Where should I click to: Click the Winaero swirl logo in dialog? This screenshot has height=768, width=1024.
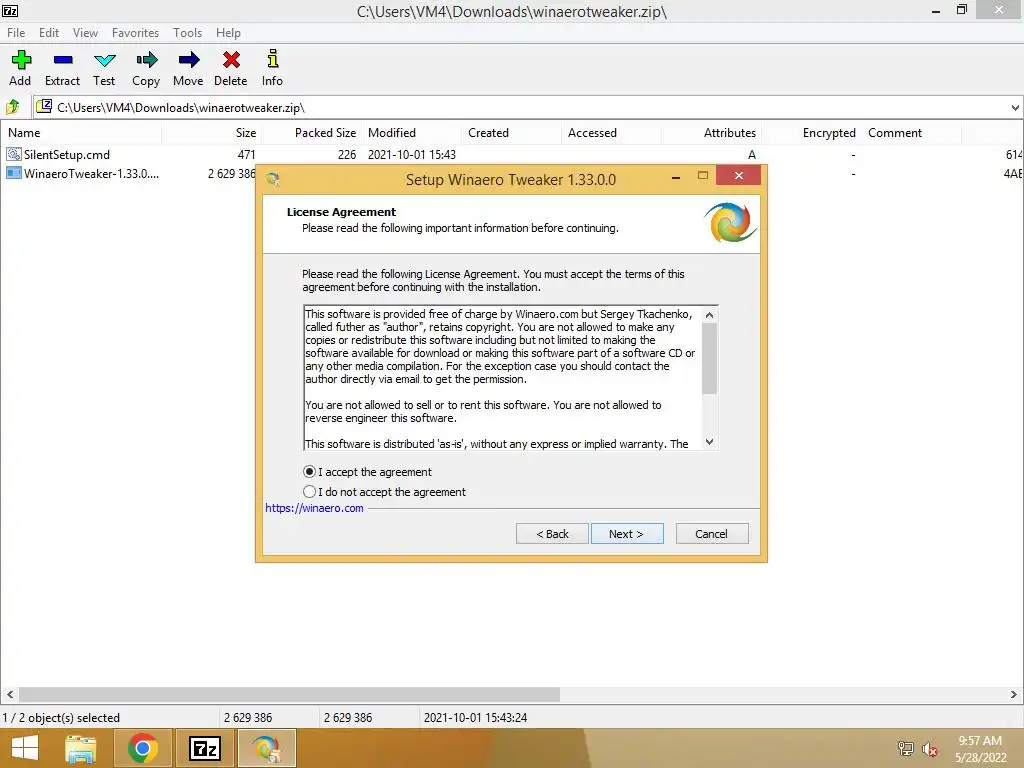[x=730, y=223]
